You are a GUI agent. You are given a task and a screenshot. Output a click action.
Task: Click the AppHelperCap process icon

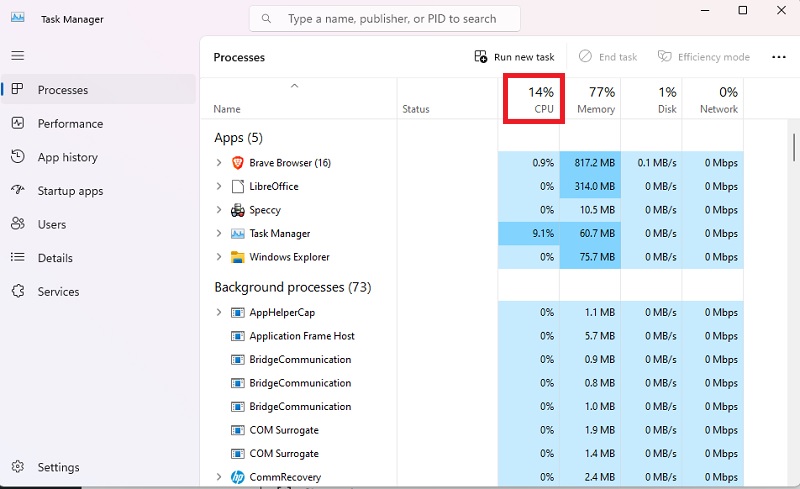pos(237,312)
